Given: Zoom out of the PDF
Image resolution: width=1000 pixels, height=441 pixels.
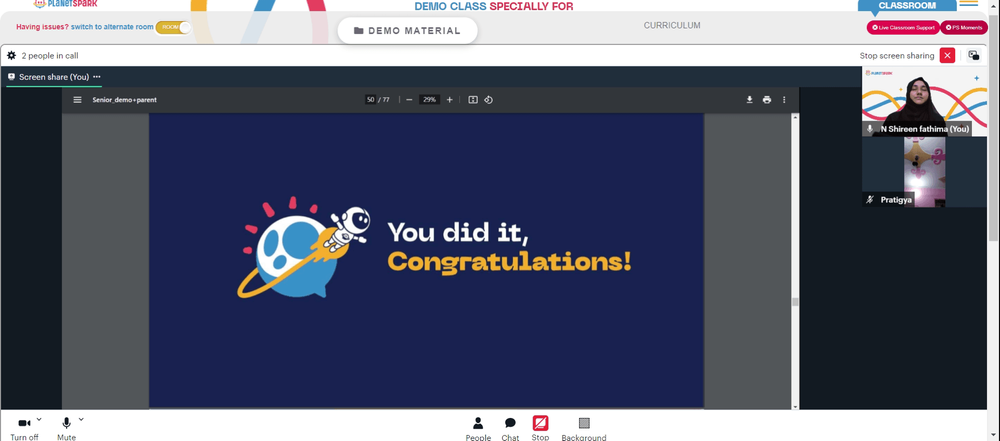Looking at the screenshot, I should click(x=409, y=100).
